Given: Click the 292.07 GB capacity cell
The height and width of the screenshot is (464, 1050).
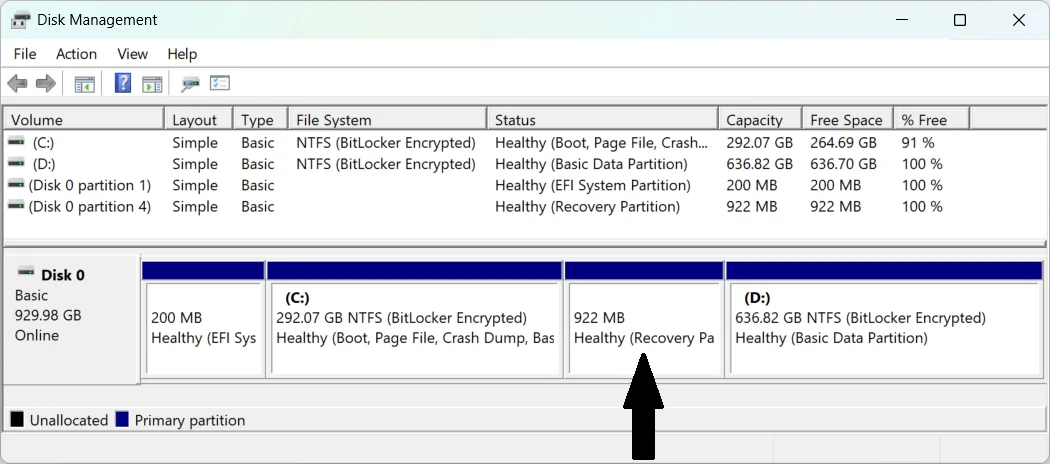Looking at the screenshot, I should pos(759,143).
